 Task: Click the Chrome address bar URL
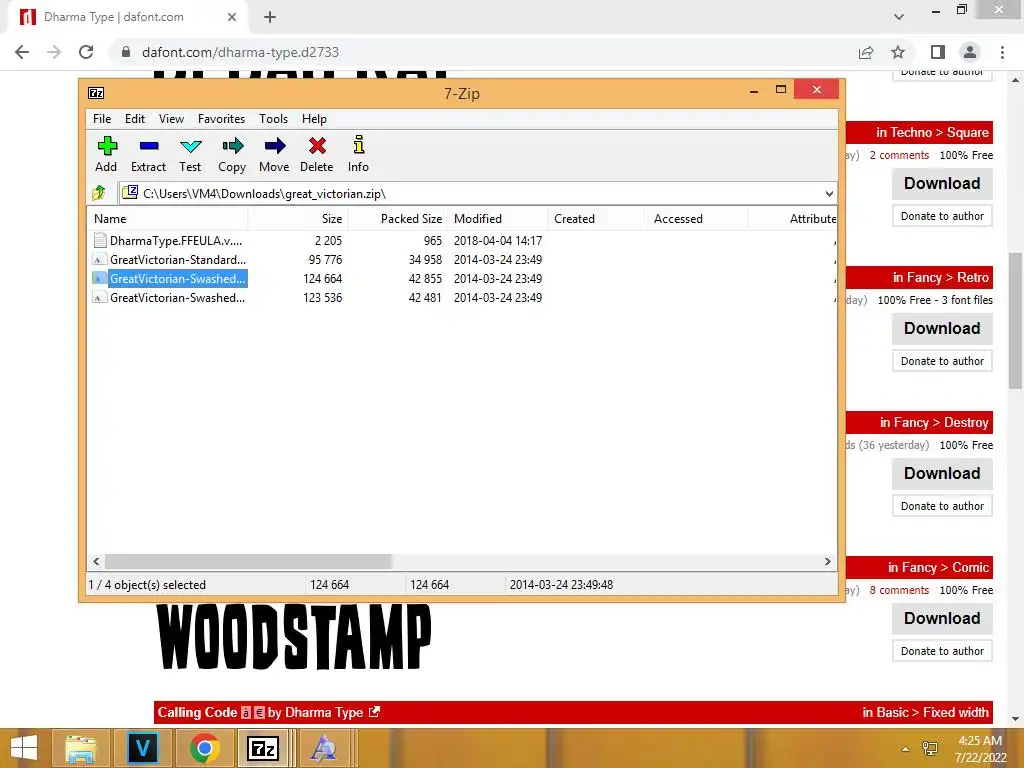(240, 52)
